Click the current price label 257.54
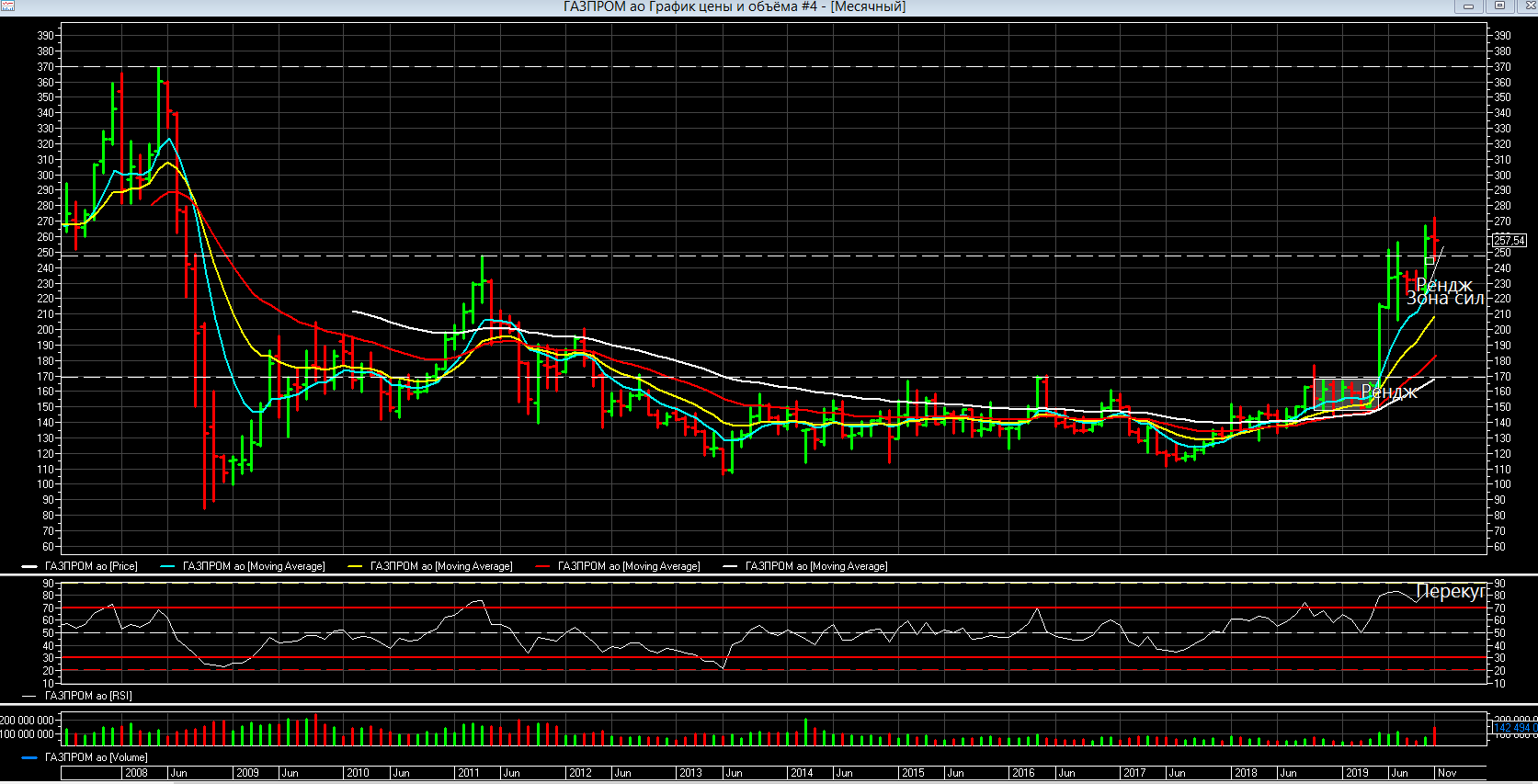 [1510, 241]
